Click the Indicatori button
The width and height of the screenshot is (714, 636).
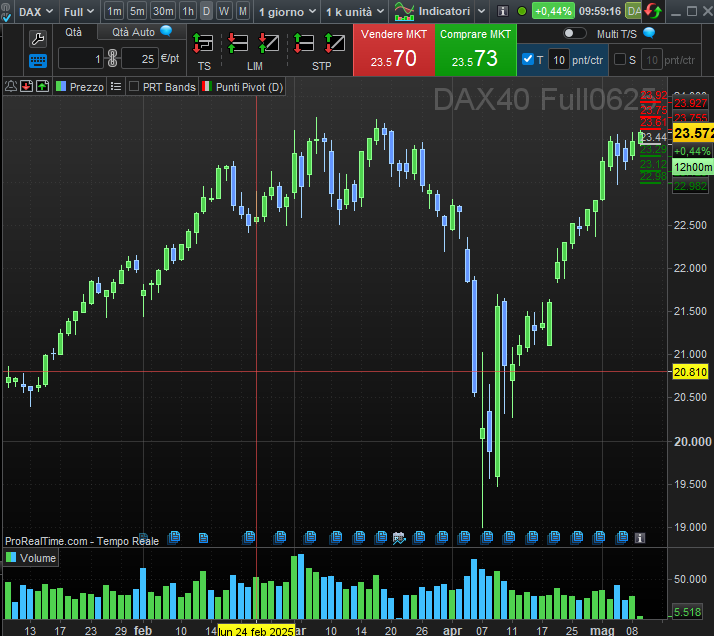[x=432, y=11]
